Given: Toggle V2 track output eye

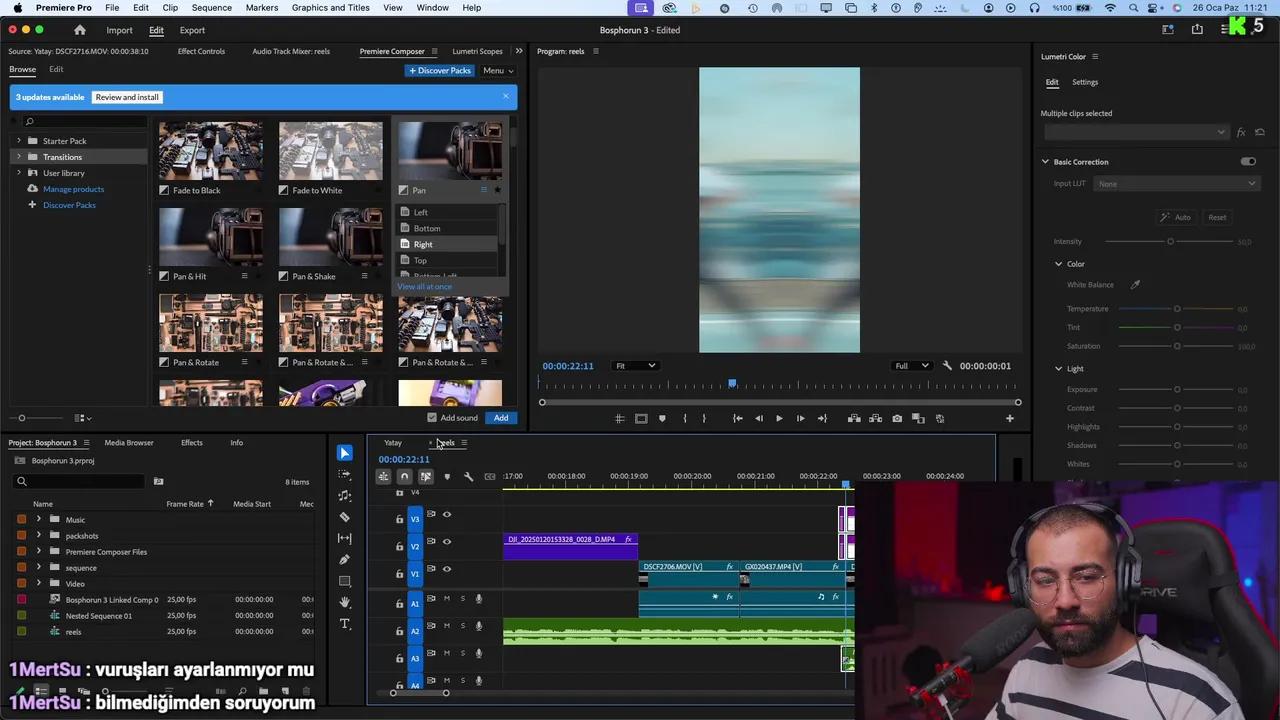Looking at the screenshot, I should [447, 542].
